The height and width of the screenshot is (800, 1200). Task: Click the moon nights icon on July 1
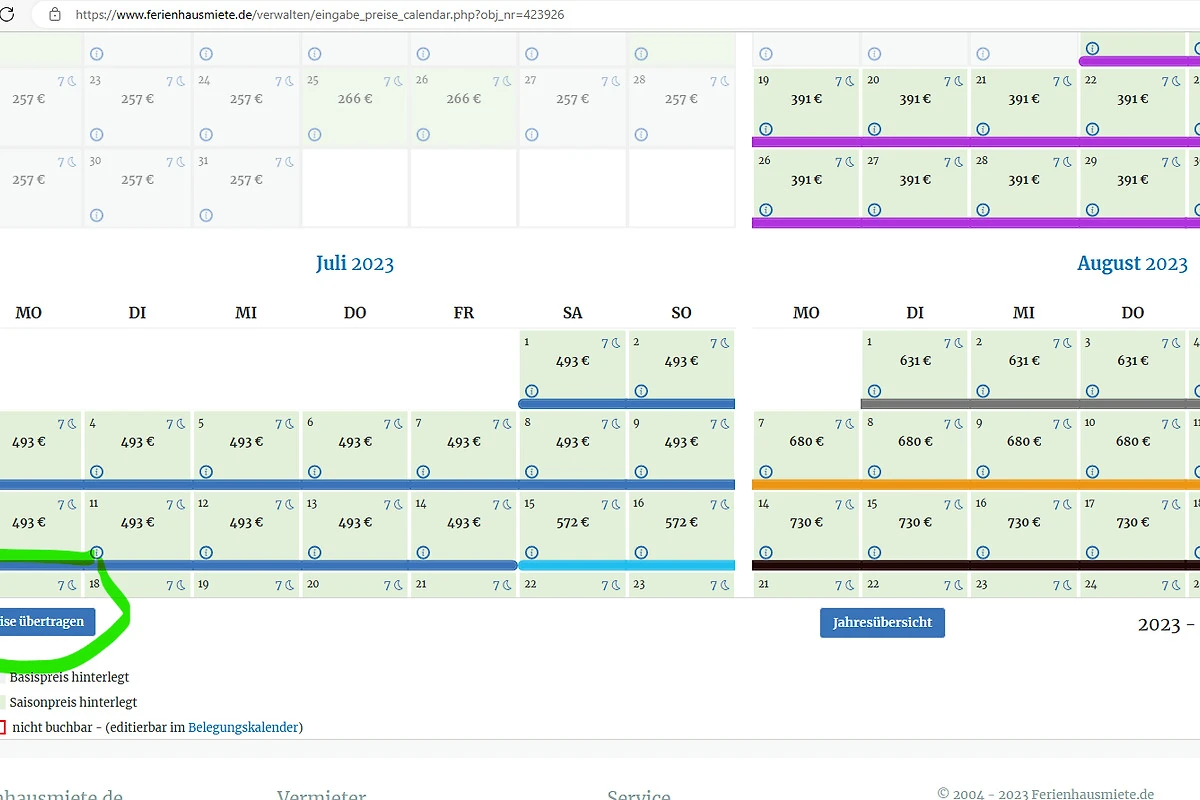(x=612, y=343)
